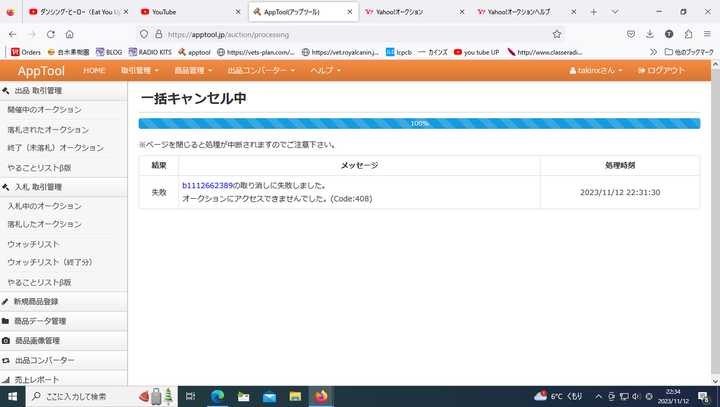Click the bookmark star in address bar
Viewport: 720px width, 407px height.
(556, 33)
